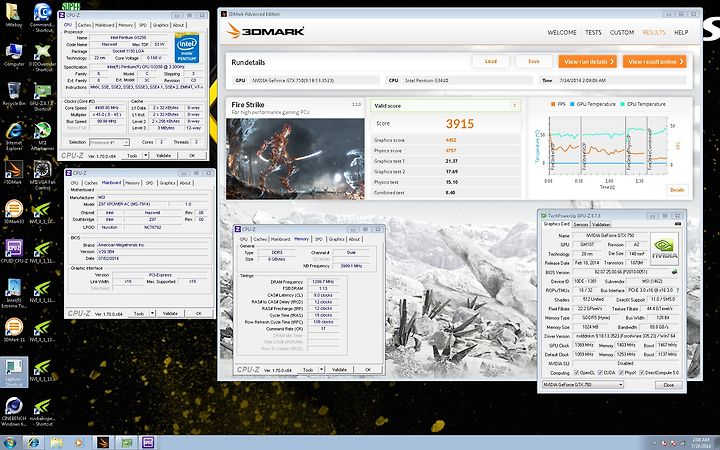Switch to the Validation tab in GPU-Z
The width and height of the screenshot is (720, 450).
point(601,225)
